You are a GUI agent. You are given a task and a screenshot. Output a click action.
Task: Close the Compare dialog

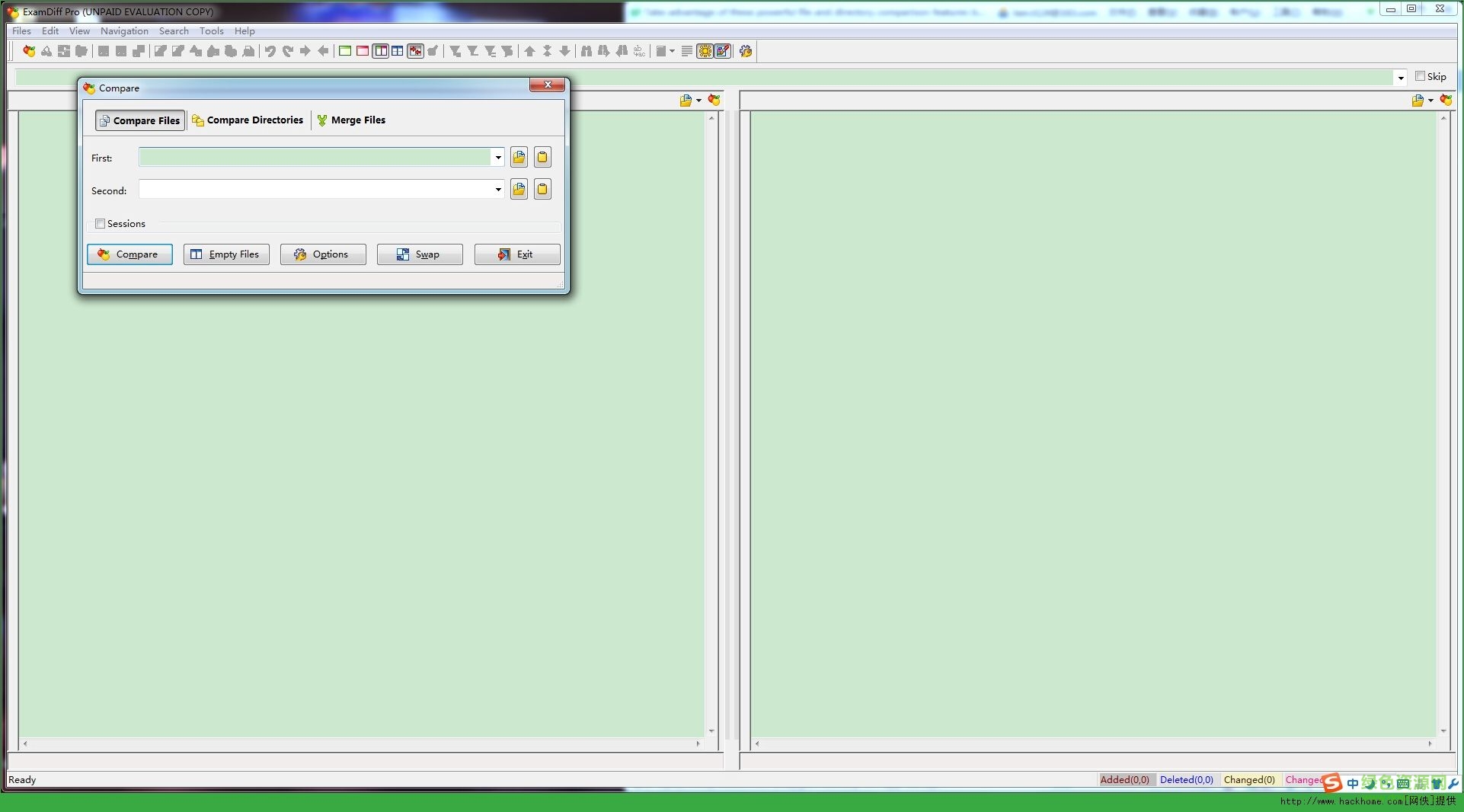[x=547, y=85]
